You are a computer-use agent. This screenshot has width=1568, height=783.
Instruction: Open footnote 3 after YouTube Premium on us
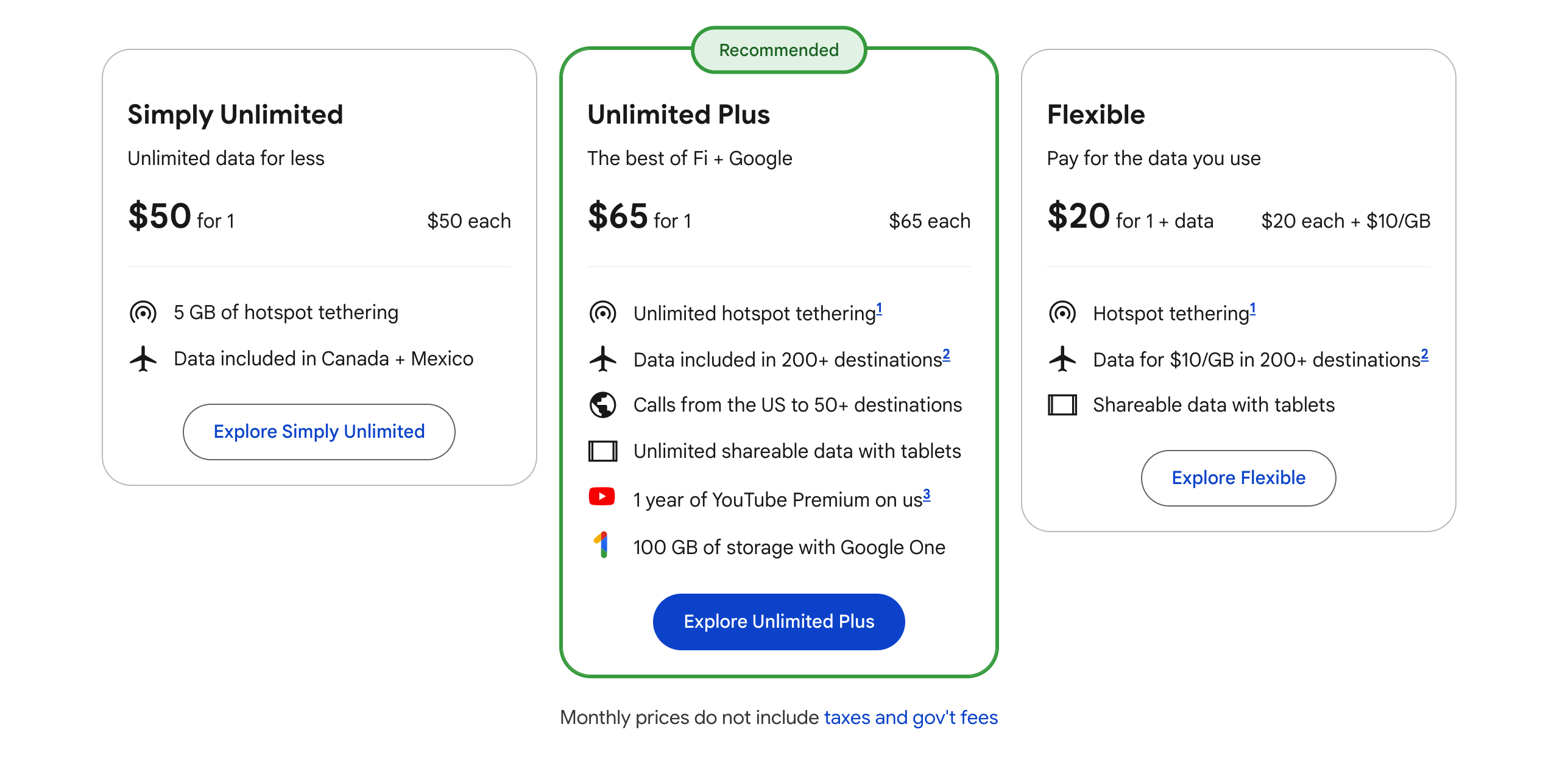[x=927, y=494]
